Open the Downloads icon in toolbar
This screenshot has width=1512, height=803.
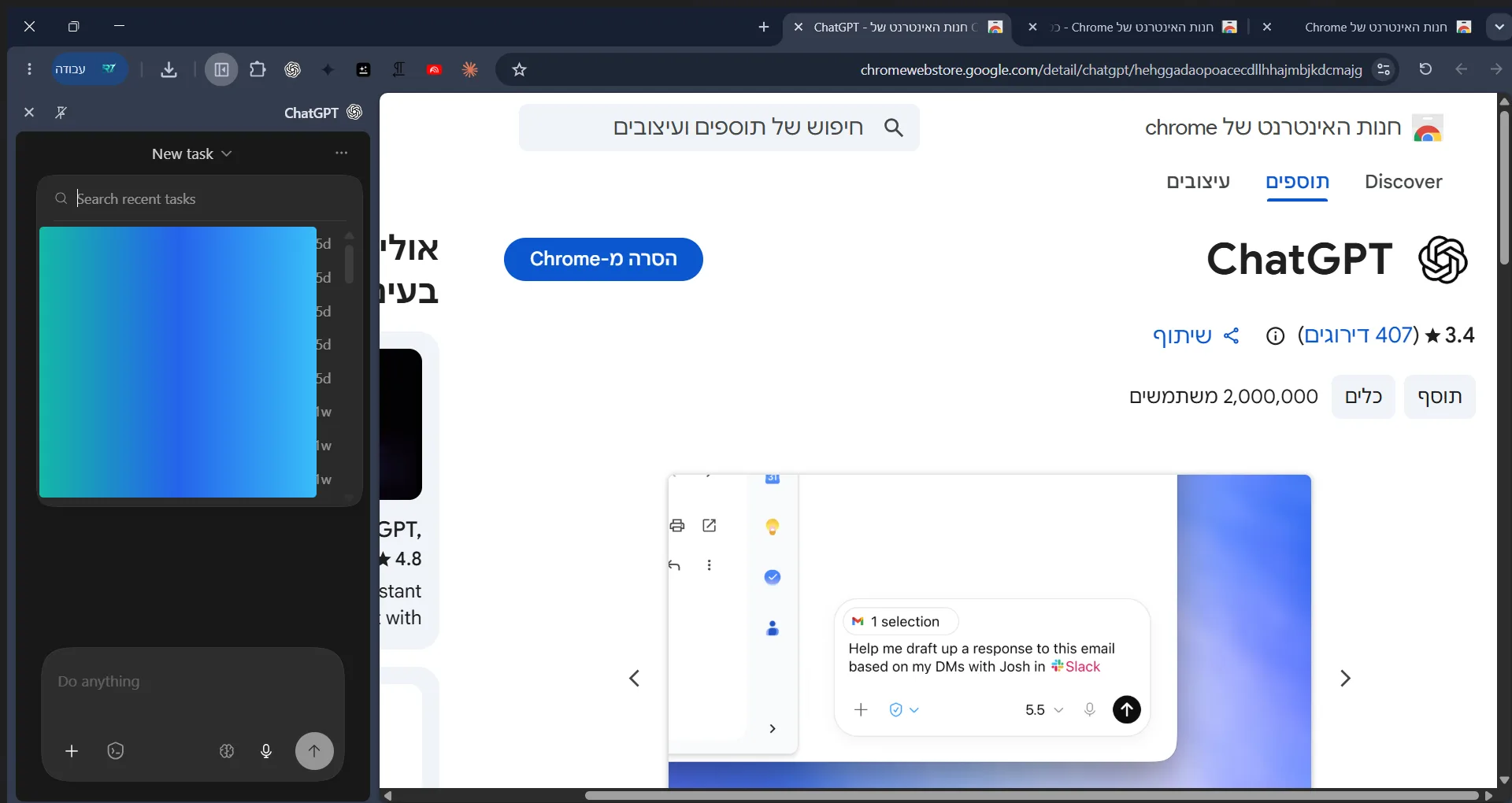[x=169, y=69]
